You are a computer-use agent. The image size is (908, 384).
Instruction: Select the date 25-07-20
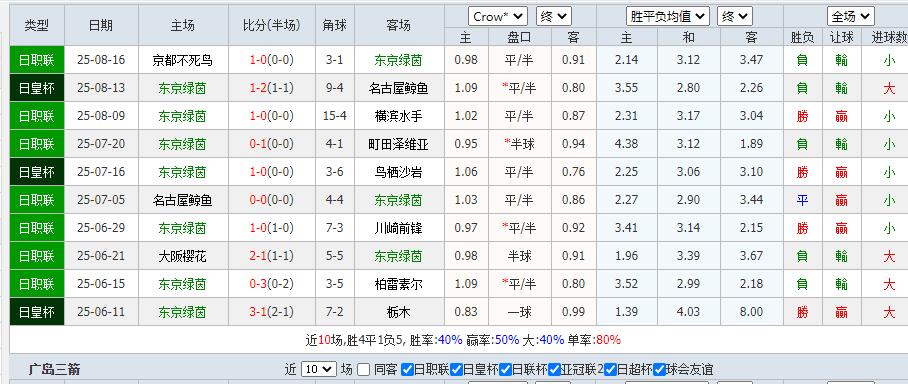[101, 144]
